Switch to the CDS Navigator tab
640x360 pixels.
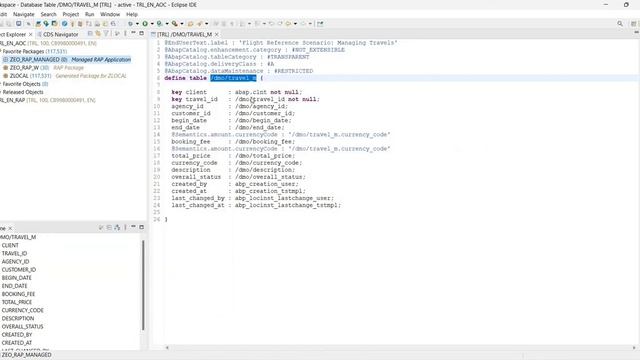pyautogui.click(x=58, y=34)
